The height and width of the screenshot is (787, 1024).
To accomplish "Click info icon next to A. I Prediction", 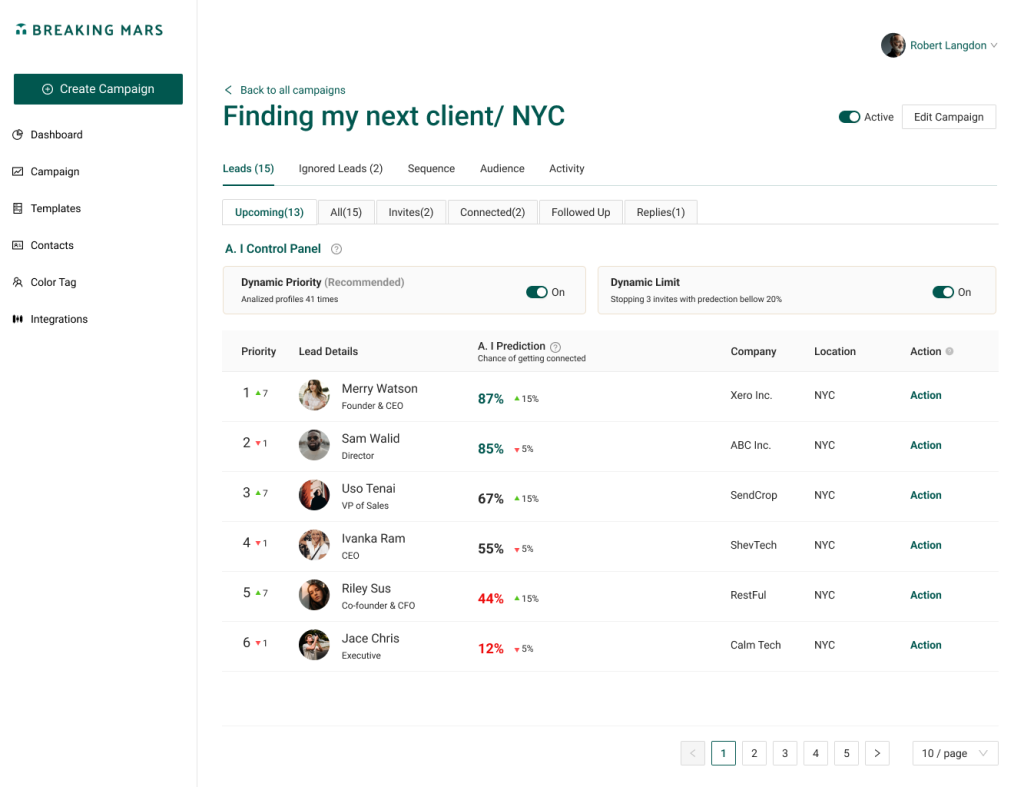I will point(556,347).
